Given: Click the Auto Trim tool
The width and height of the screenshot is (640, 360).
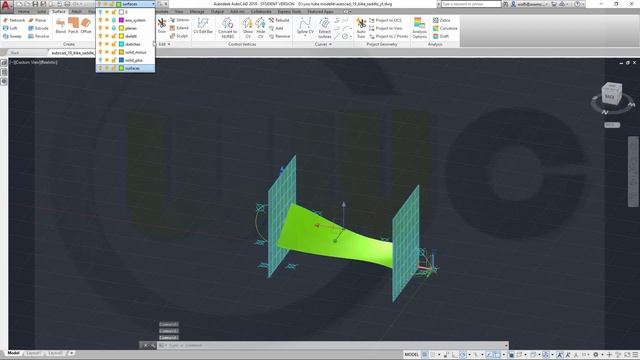Looking at the screenshot, I should (x=361, y=28).
